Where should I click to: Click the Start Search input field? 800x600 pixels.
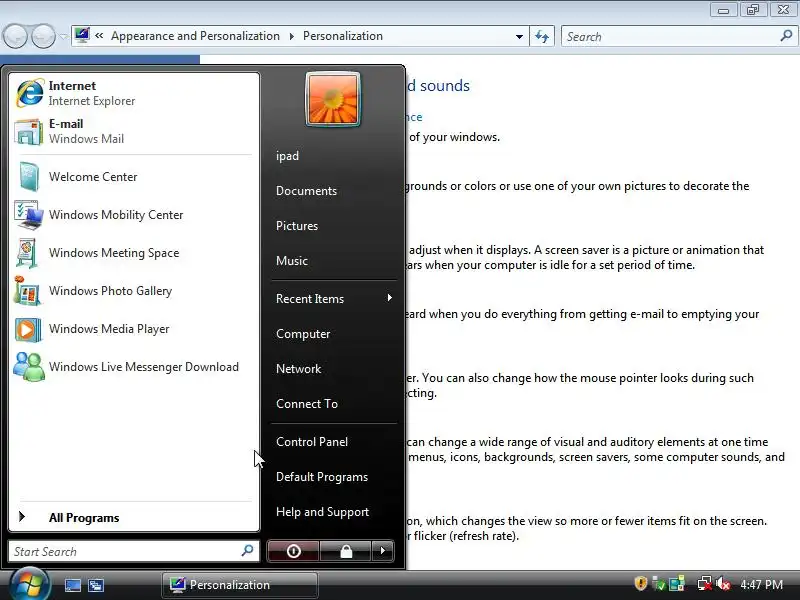tap(134, 551)
